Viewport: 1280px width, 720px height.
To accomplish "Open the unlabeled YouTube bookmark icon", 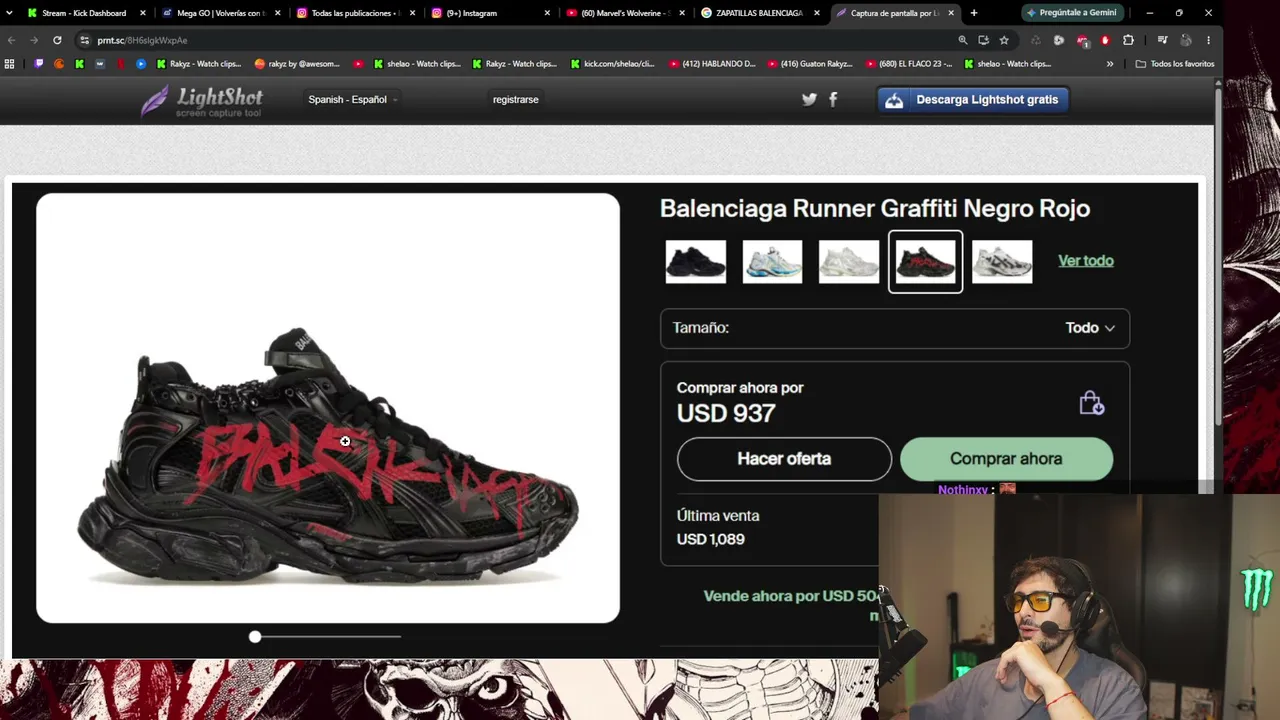I will coord(358,64).
